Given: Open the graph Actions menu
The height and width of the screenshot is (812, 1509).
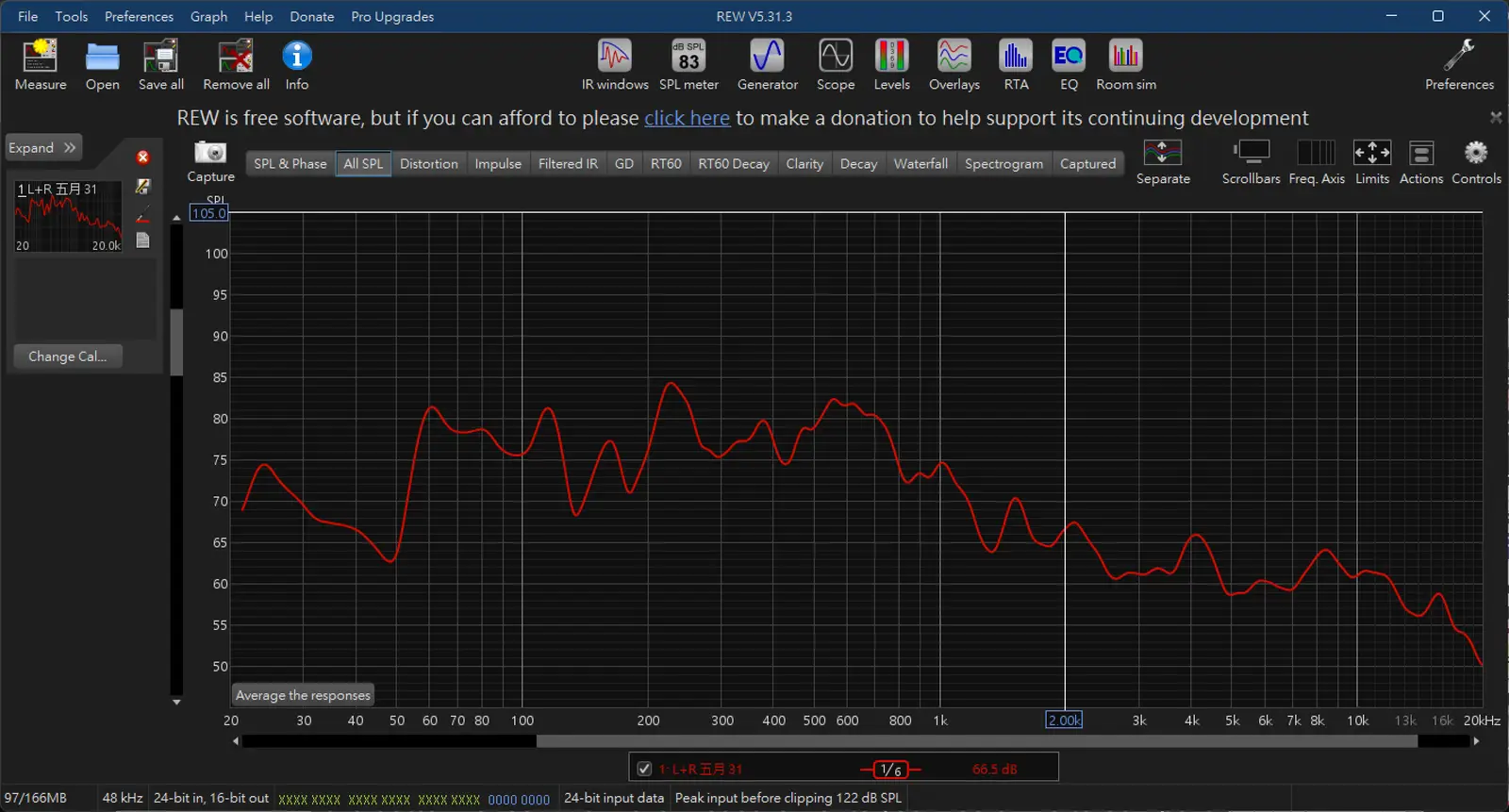Looking at the screenshot, I should tap(1421, 162).
